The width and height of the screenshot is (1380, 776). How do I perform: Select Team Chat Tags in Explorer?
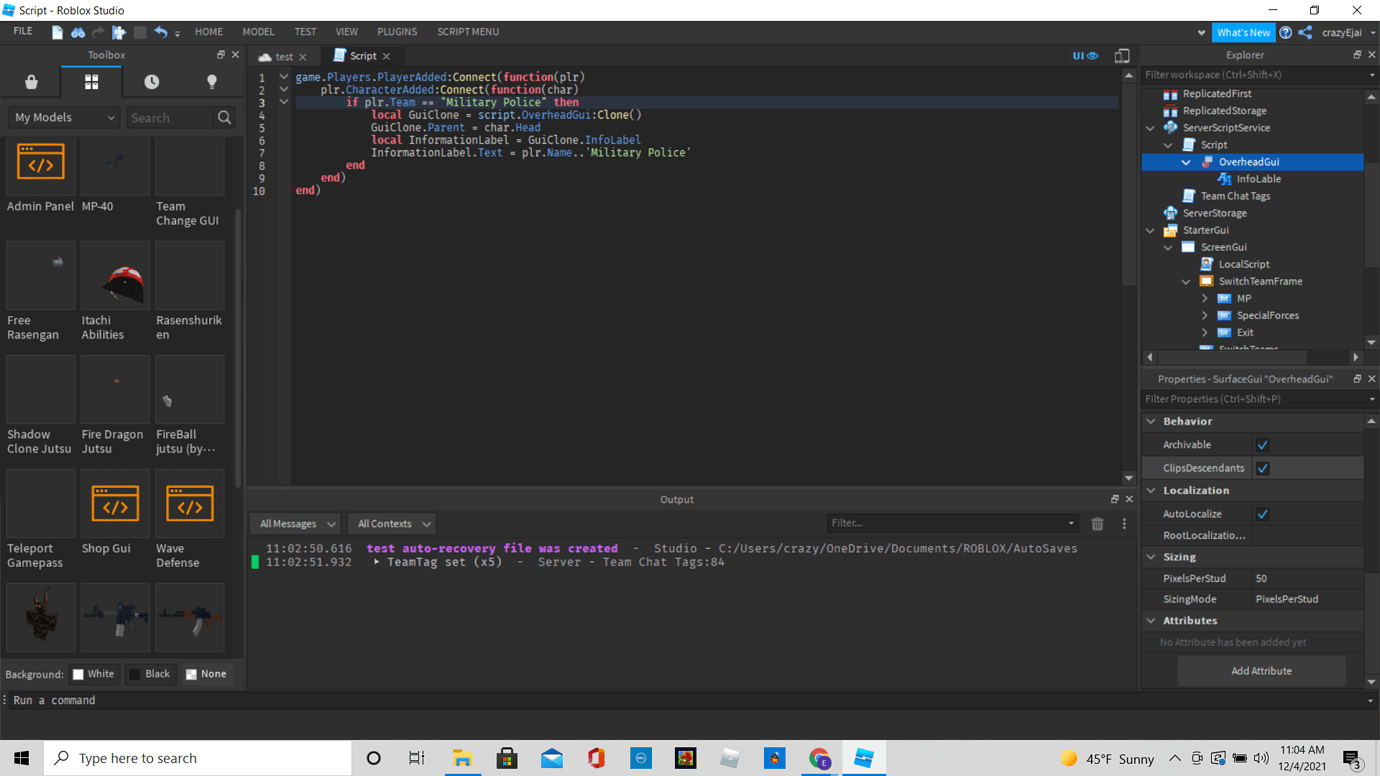coord(1235,196)
